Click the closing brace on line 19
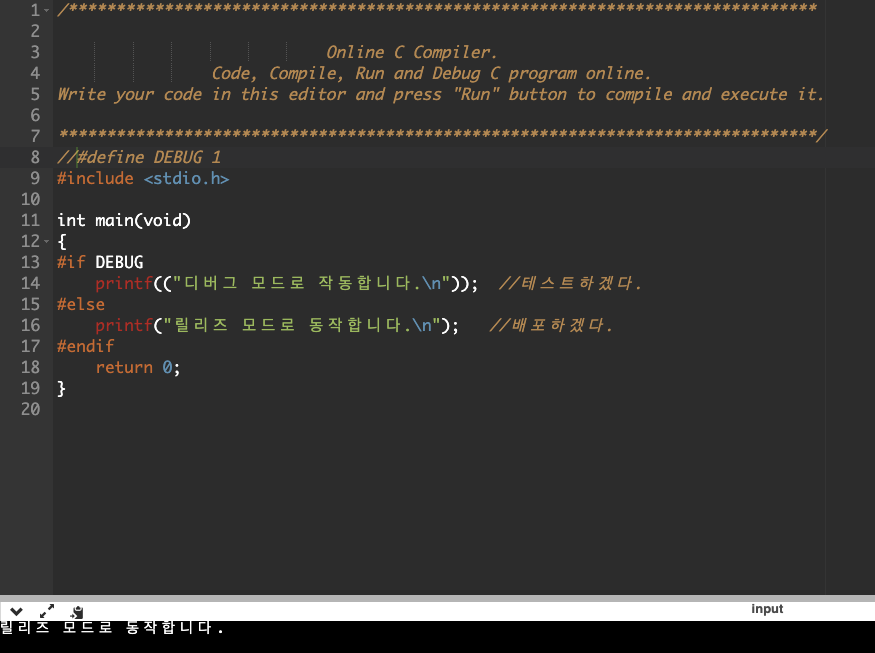The height and width of the screenshot is (653, 875). tap(61, 388)
